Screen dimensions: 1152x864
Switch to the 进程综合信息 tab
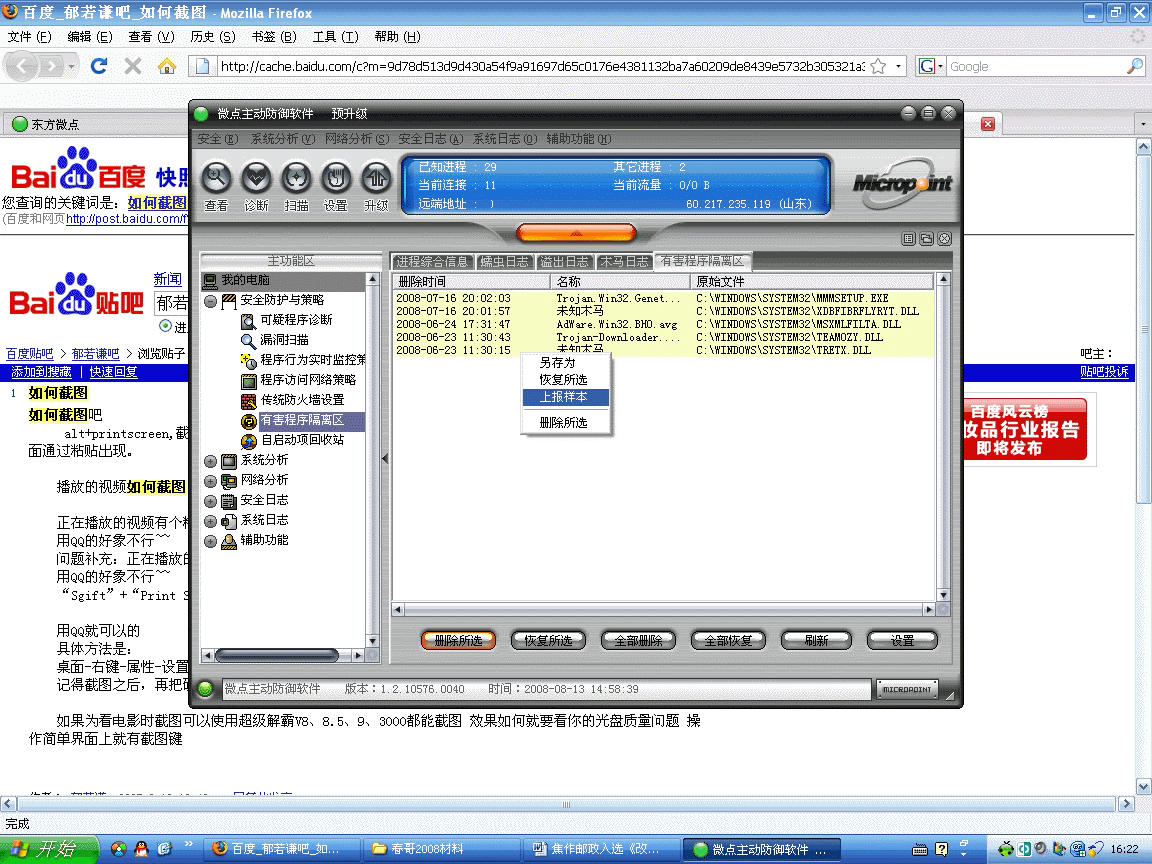[432, 262]
